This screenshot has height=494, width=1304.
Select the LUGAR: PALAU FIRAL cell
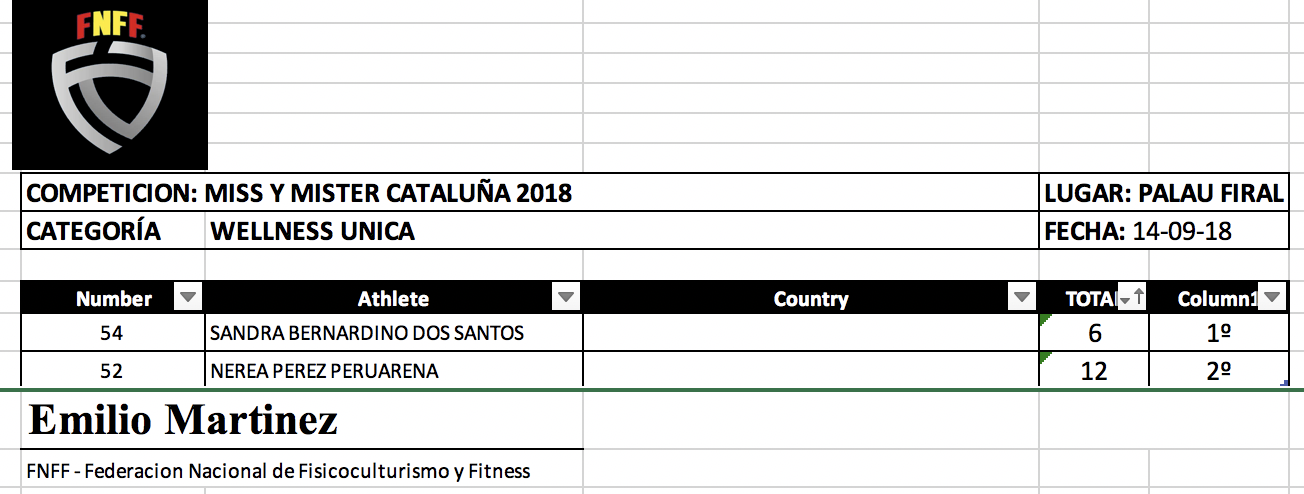tap(1163, 193)
